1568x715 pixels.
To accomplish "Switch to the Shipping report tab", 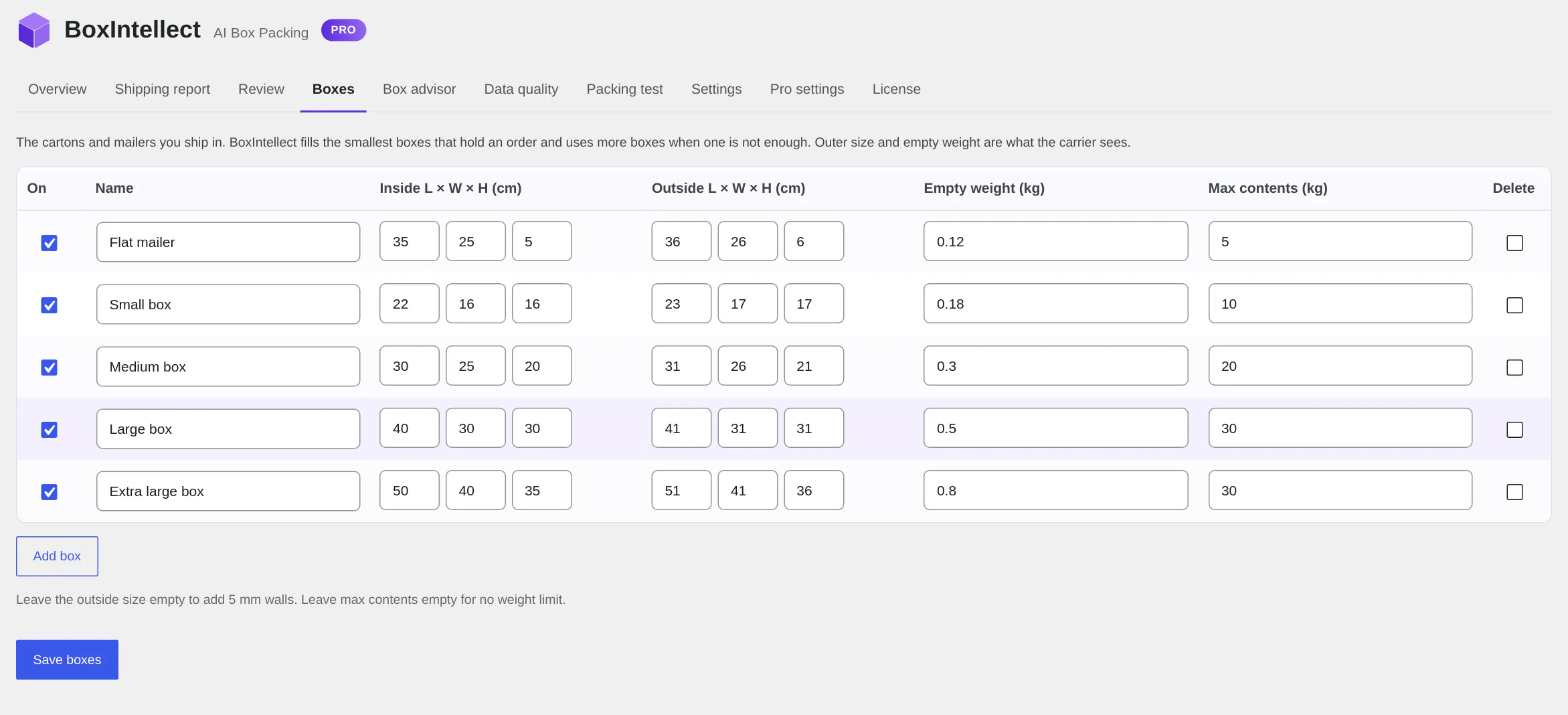I will [x=162, y=89].
